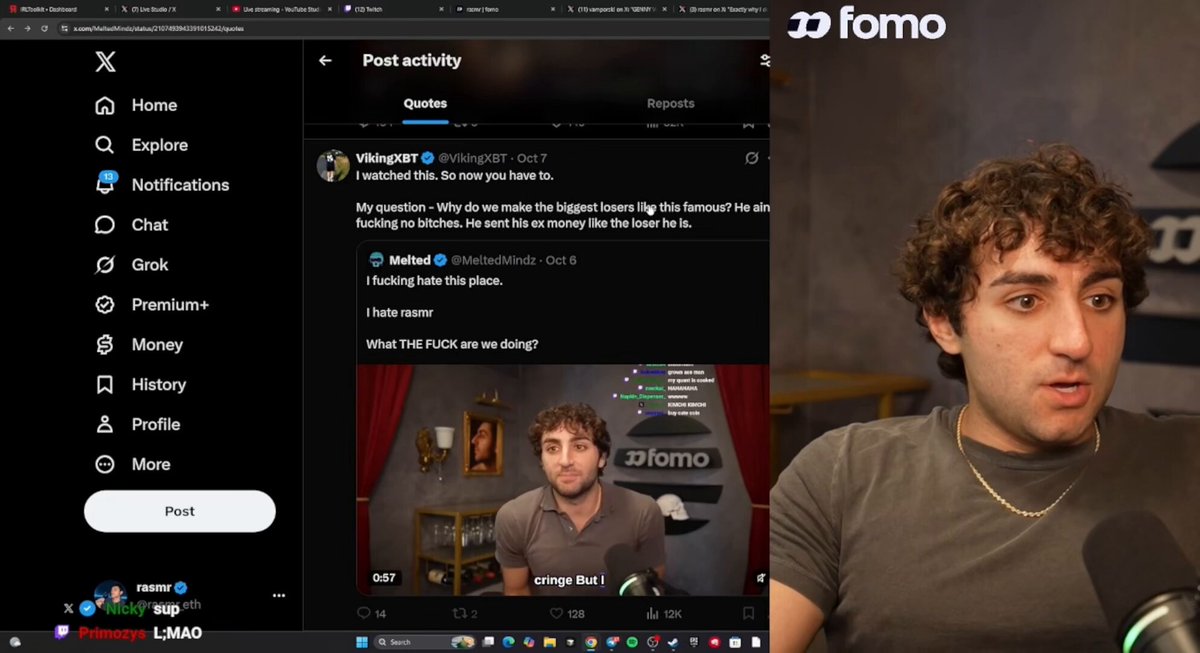
Task: Open the filter settings icon beside Post activity
Action: pos(765,60)
